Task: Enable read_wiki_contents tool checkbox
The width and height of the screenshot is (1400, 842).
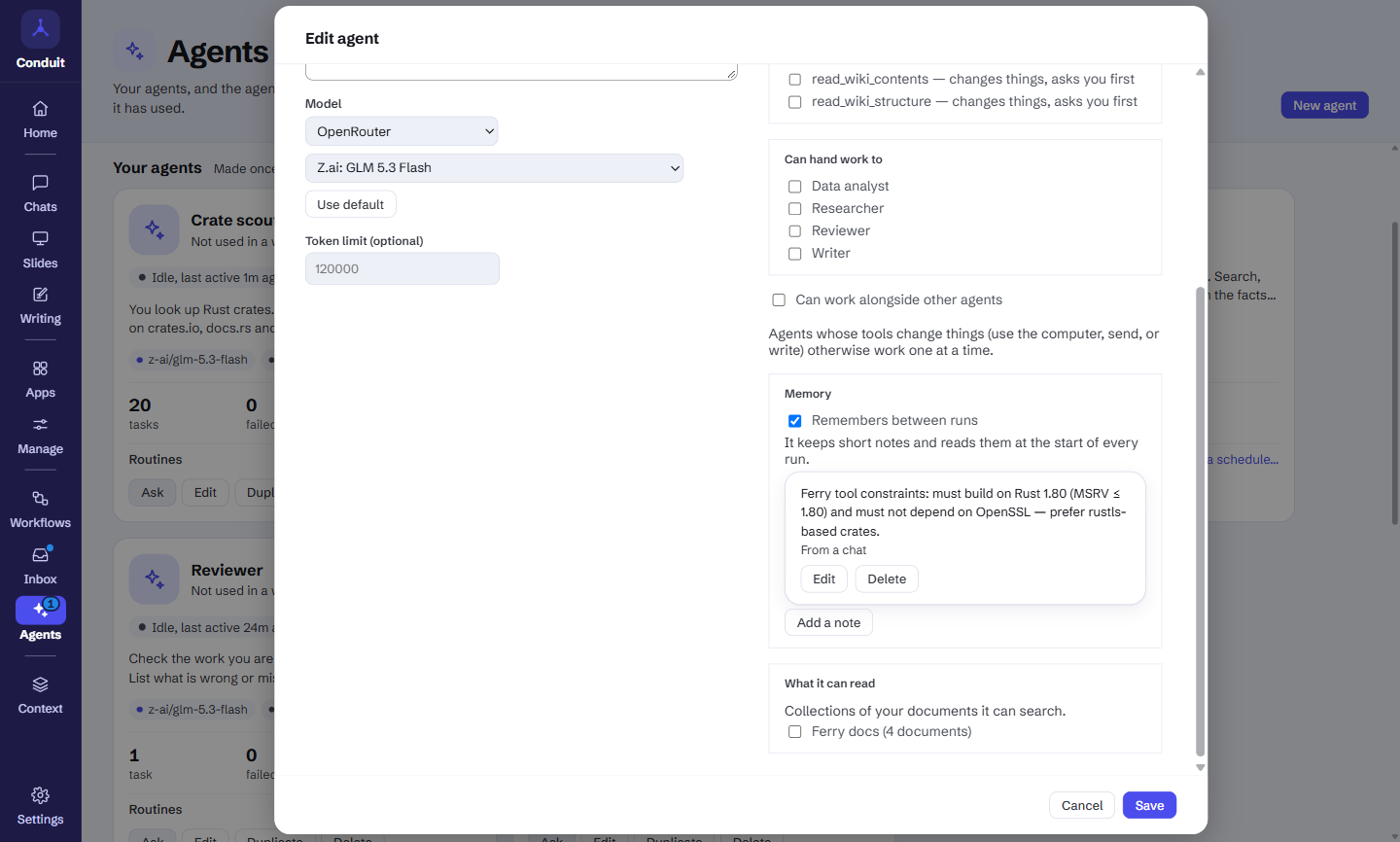Action: pos(794,80)
